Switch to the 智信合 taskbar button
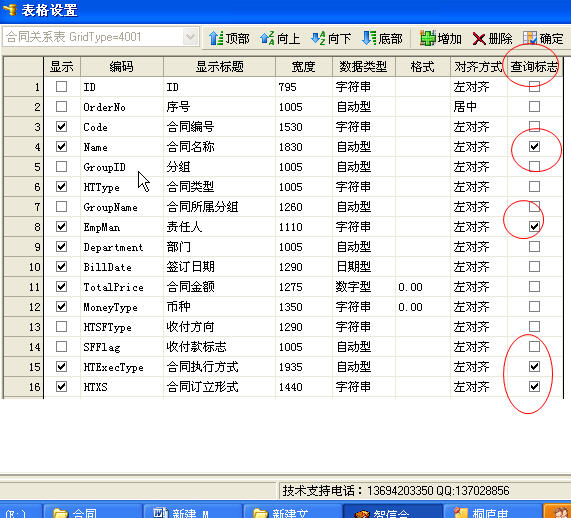Image resolution: width=571 pixels, height=518 pixels. 392,511
